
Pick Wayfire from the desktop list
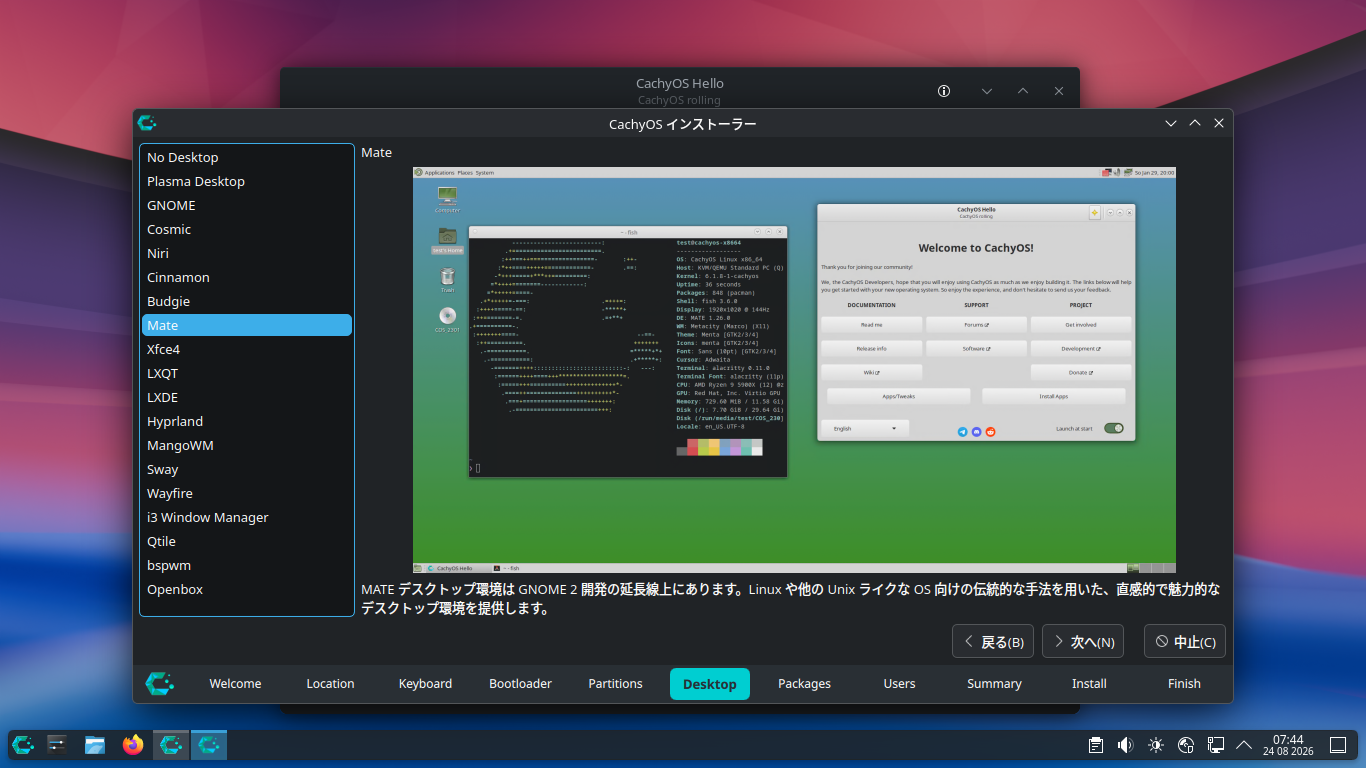click(x=247, y=493)
